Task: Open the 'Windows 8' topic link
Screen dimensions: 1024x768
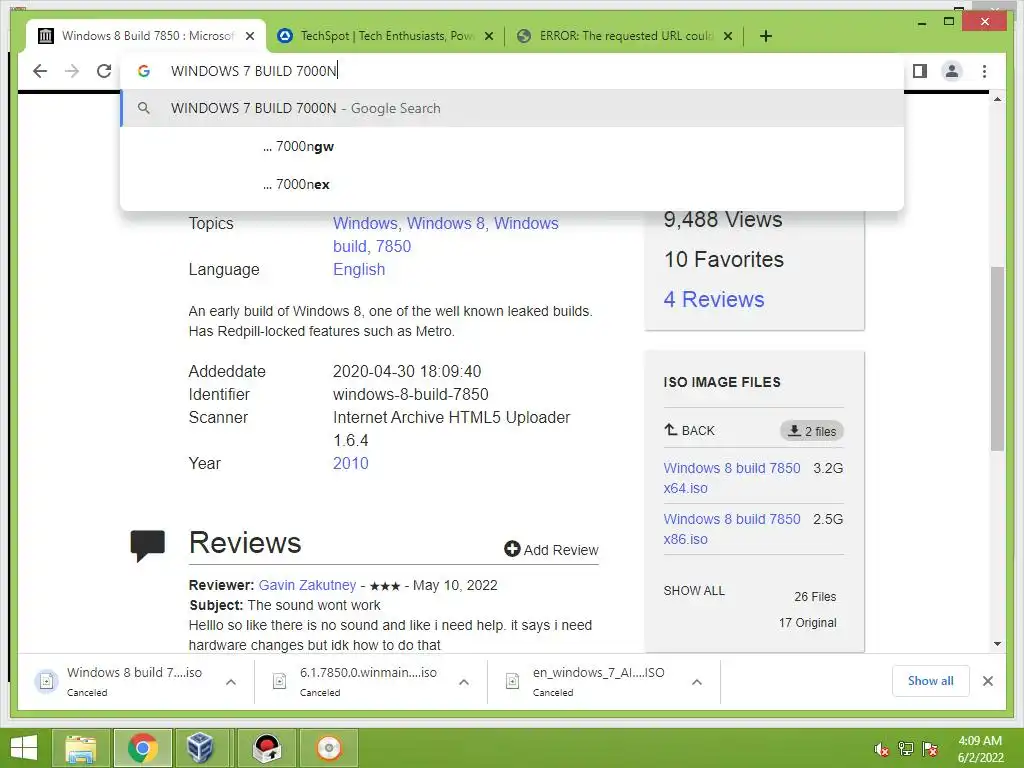Action: 445,223
